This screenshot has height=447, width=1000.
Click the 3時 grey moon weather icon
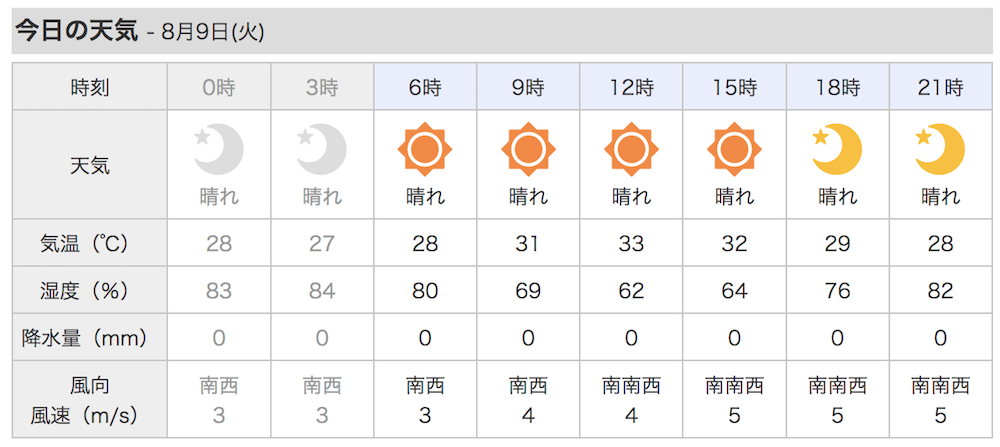pyautogui.click(x=321, y=151)
